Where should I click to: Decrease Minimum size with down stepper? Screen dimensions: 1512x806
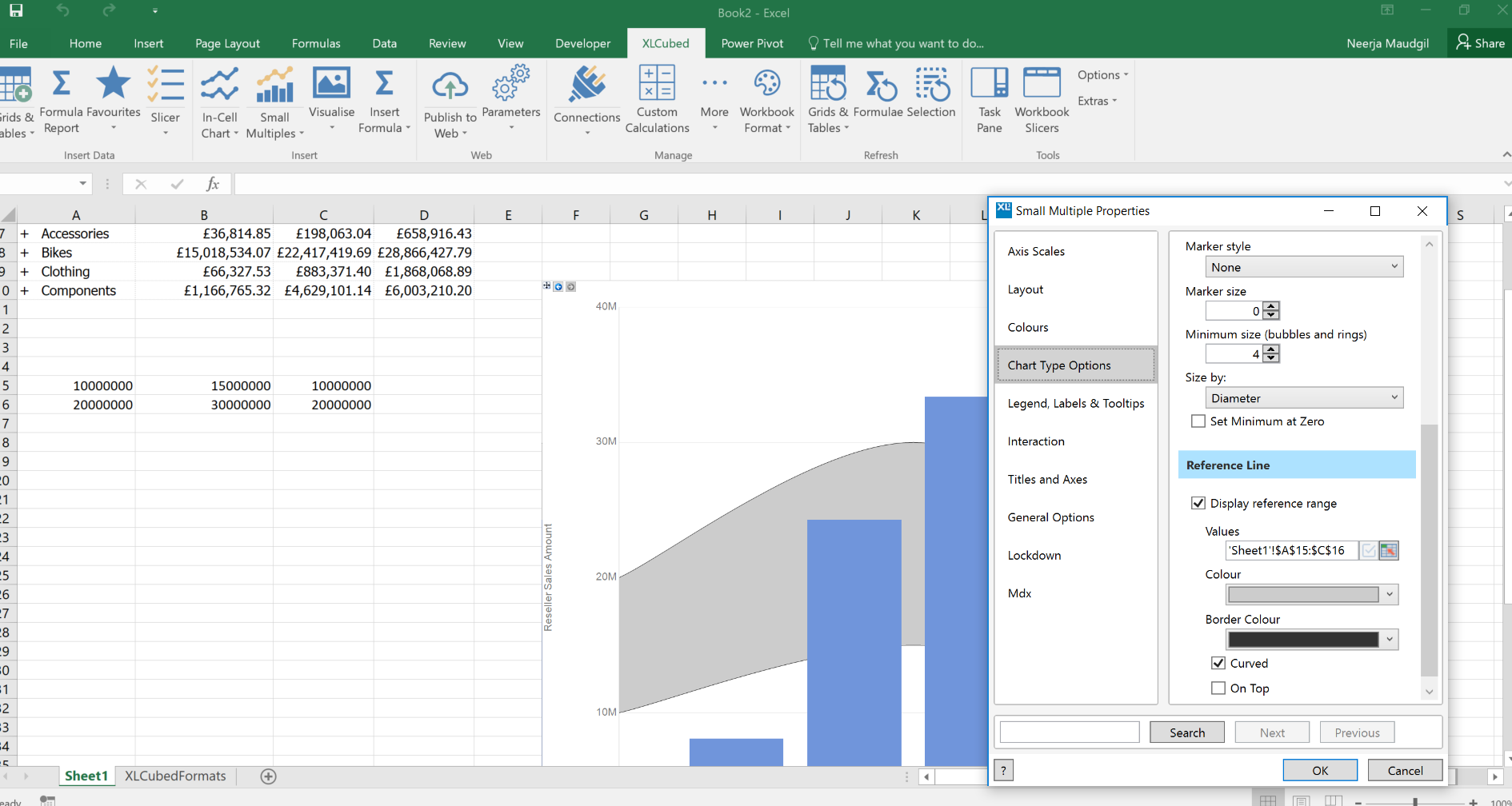[x=1271, y=358]
